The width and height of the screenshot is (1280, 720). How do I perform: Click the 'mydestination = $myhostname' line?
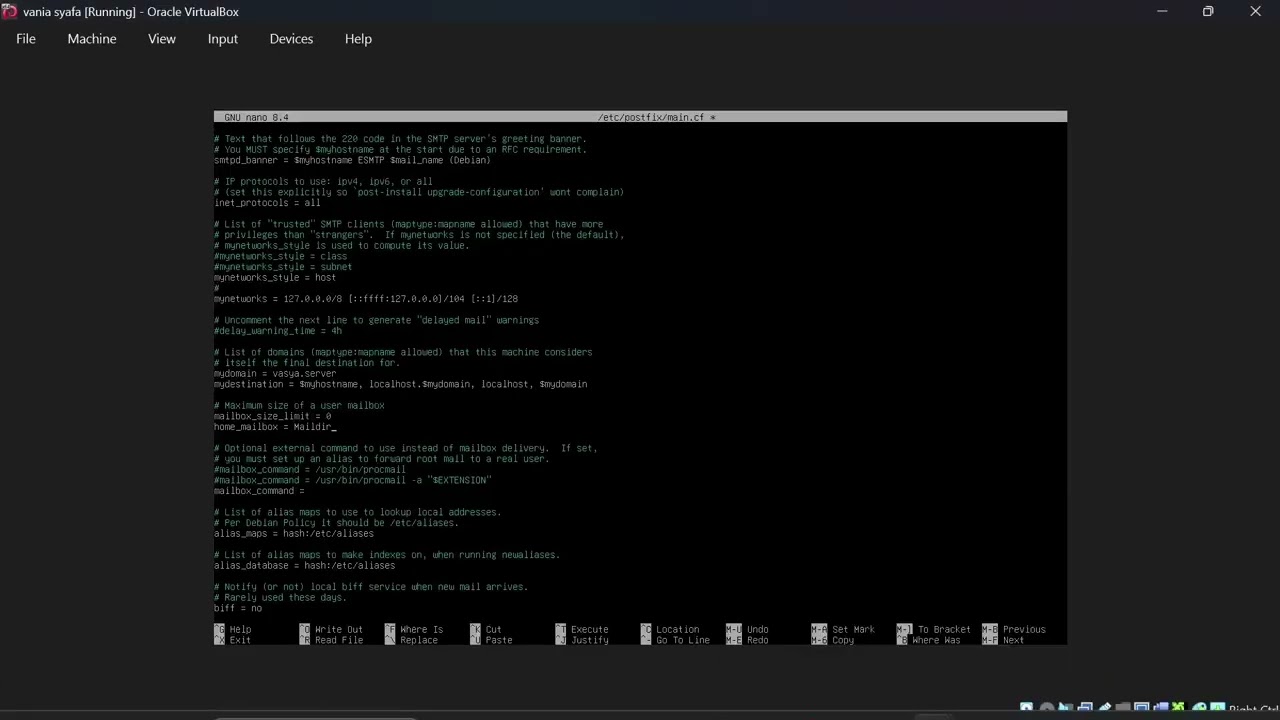pos(400,384)
